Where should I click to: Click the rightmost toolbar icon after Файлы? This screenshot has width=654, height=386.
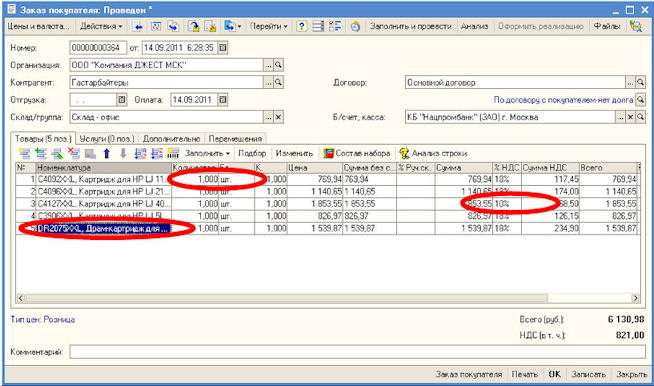(x=636, y=26)
